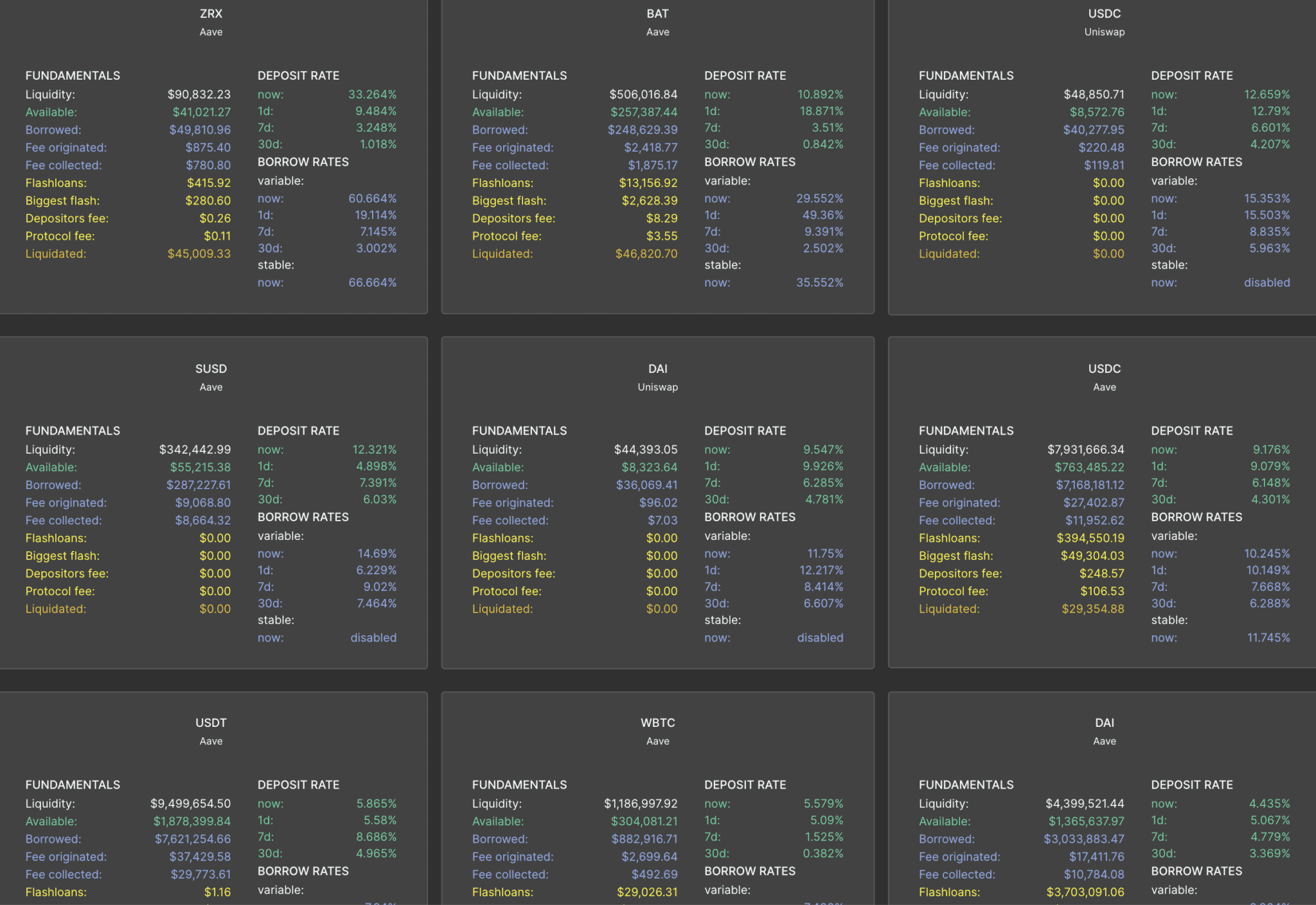Click WBTC available $304,081.21
1316x905 pixels.
click(x=645, y=822)
